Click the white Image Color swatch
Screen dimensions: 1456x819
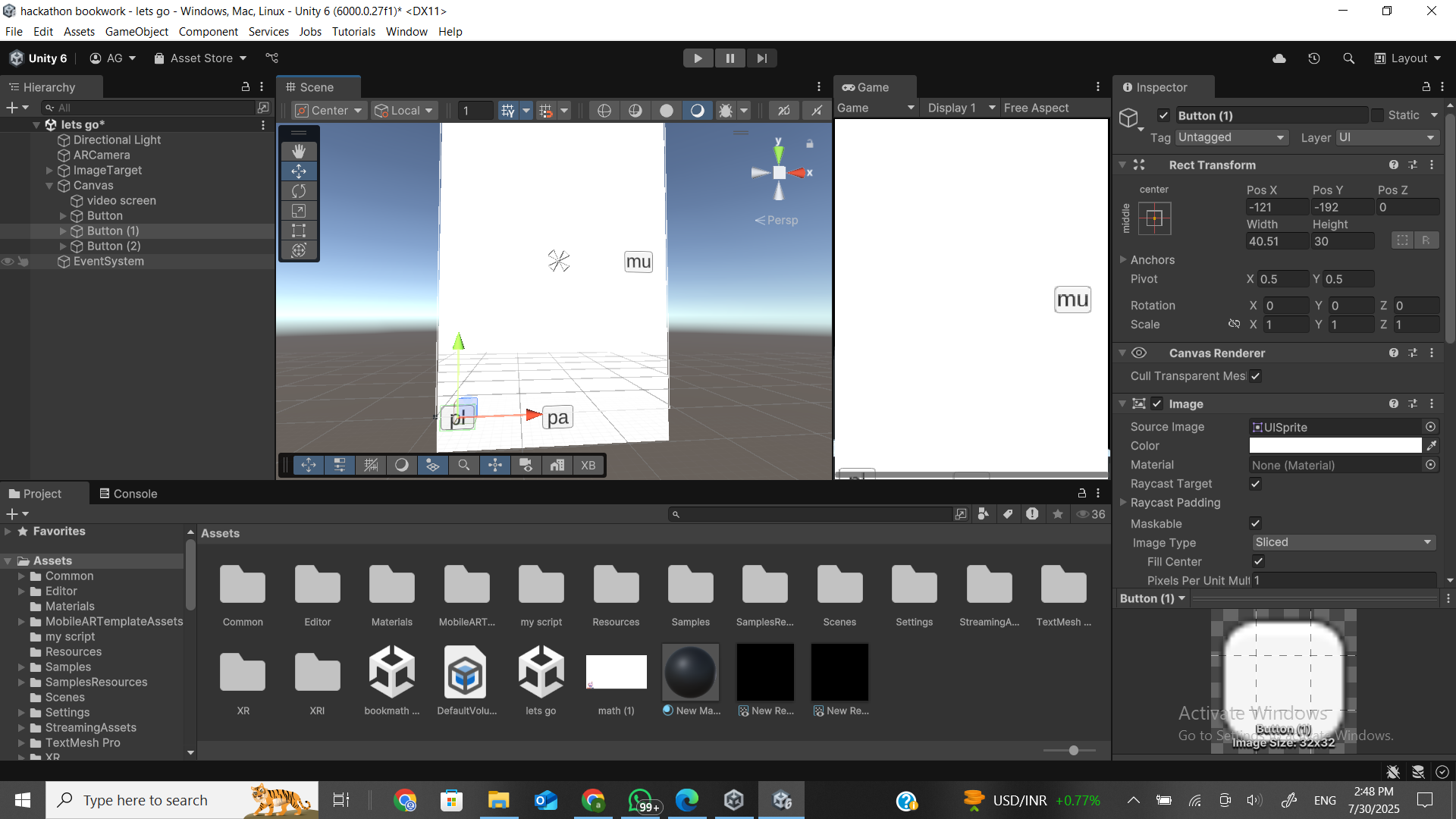click(1335, 446)
